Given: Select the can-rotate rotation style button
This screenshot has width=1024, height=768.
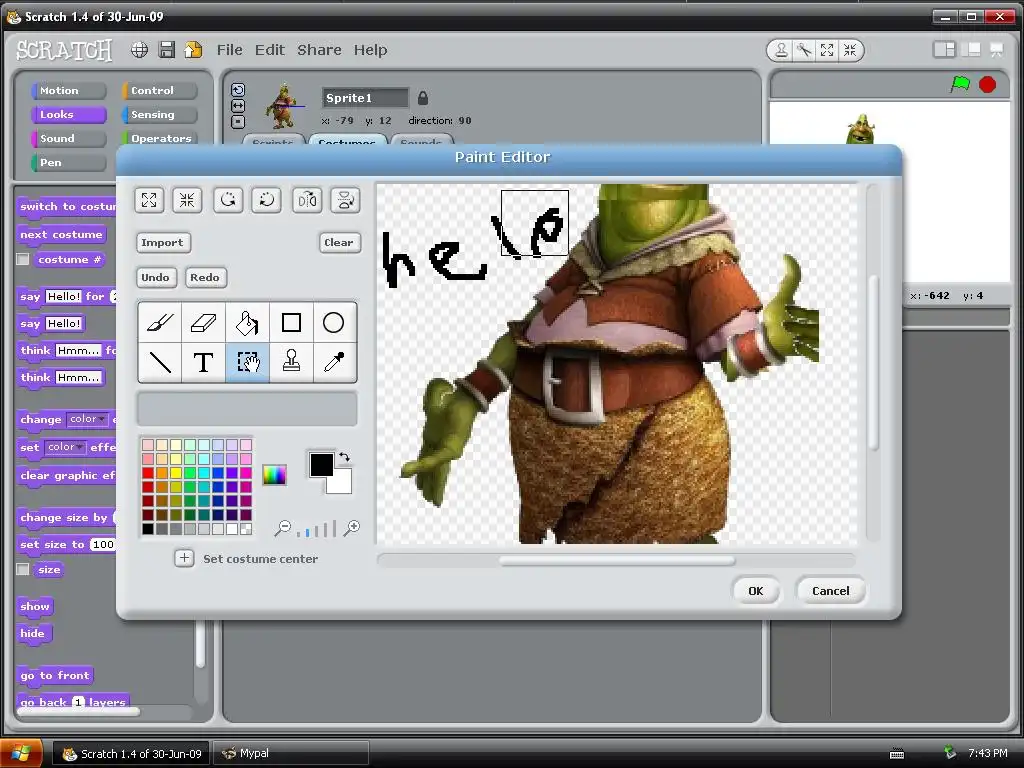Looking at the screenshot, I should click(x=238, y=90).
